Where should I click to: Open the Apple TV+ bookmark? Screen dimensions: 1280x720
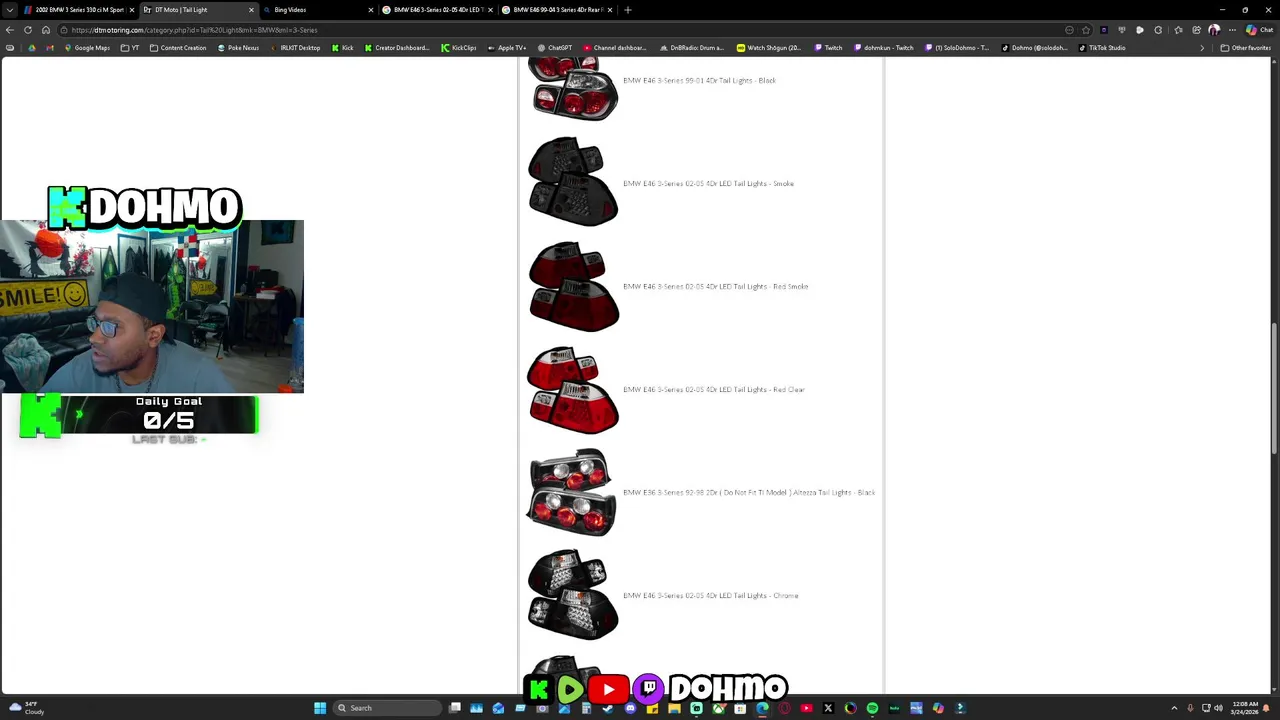[x=507, y=48]
